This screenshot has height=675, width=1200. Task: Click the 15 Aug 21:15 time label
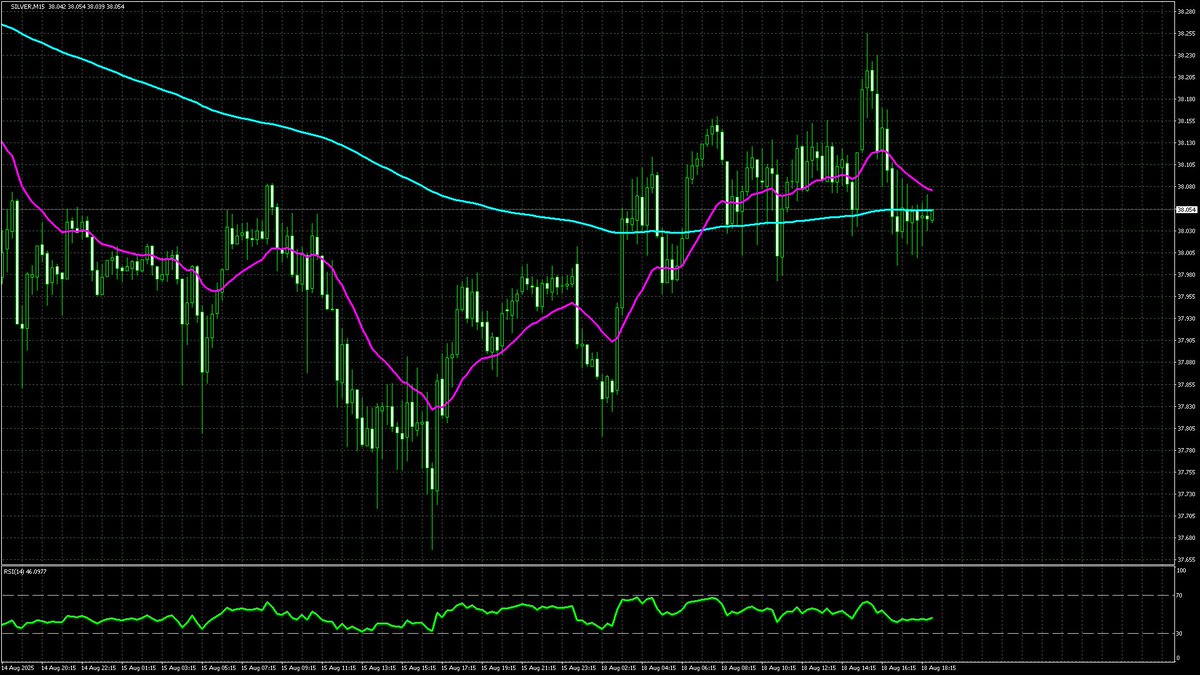pyautogui.click(x=539, y=667)
